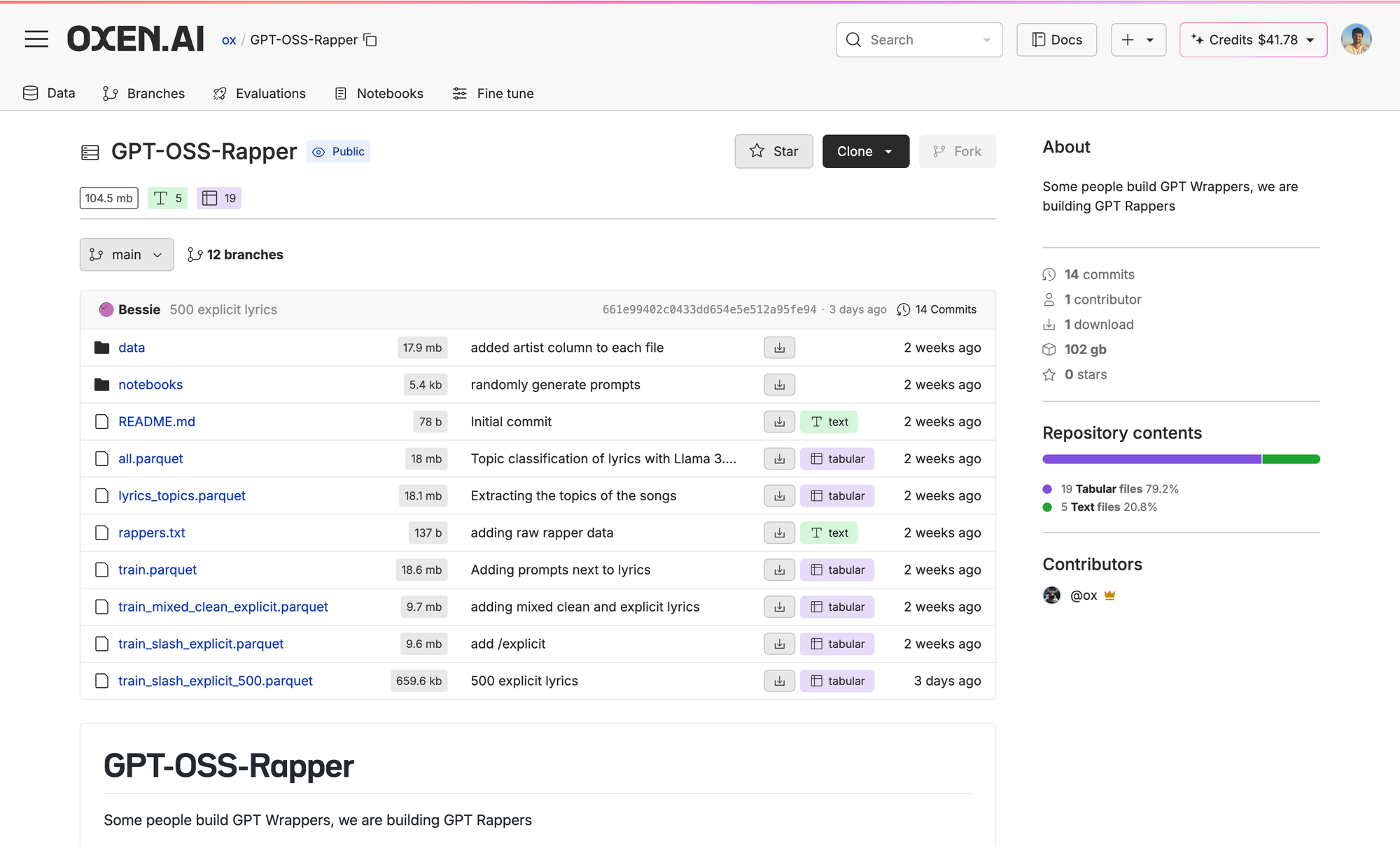1400x846 pixels.
Task: Click 'added artist column to each file' message
Action: point(567,348)
